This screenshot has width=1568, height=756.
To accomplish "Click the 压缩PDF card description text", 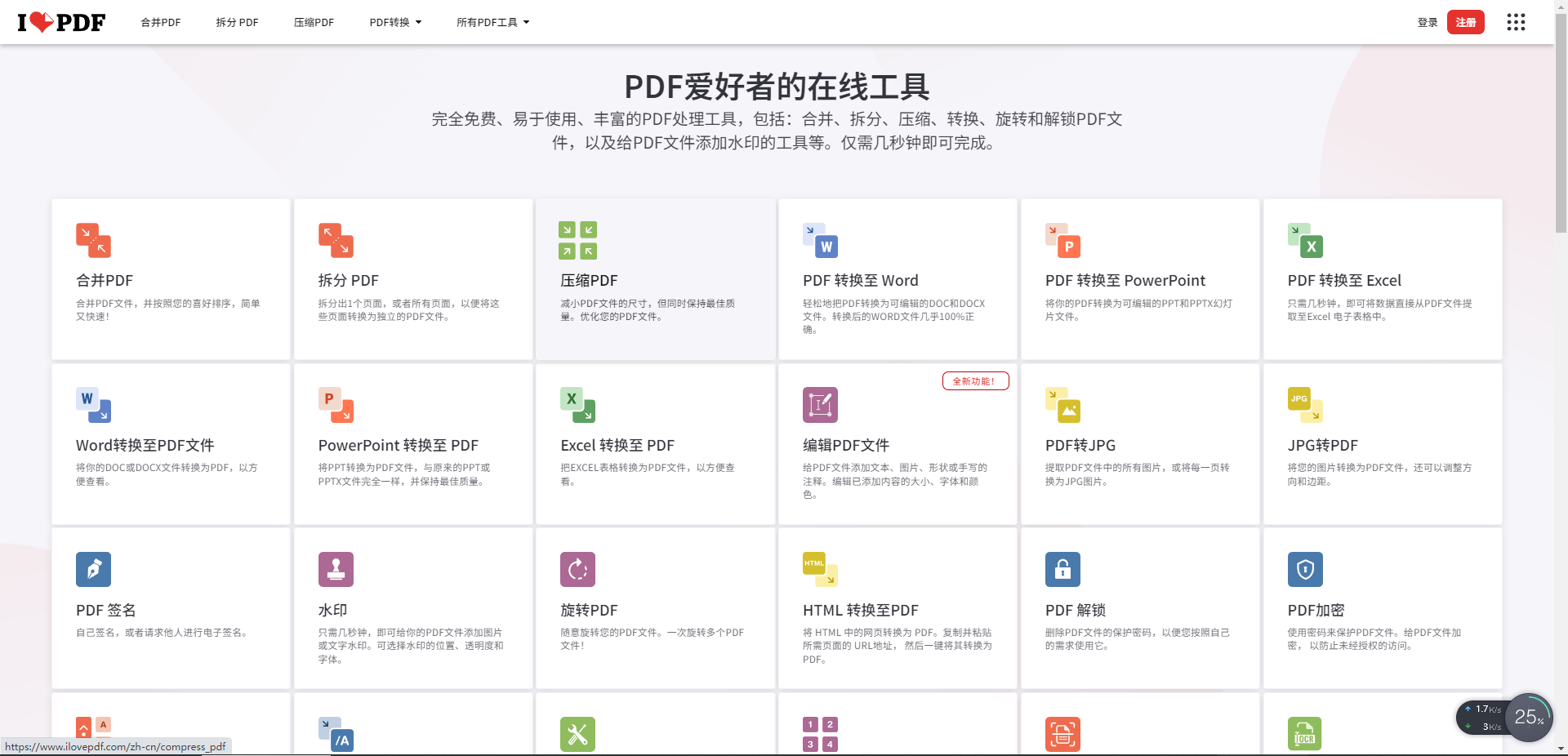I will (648, 309).
